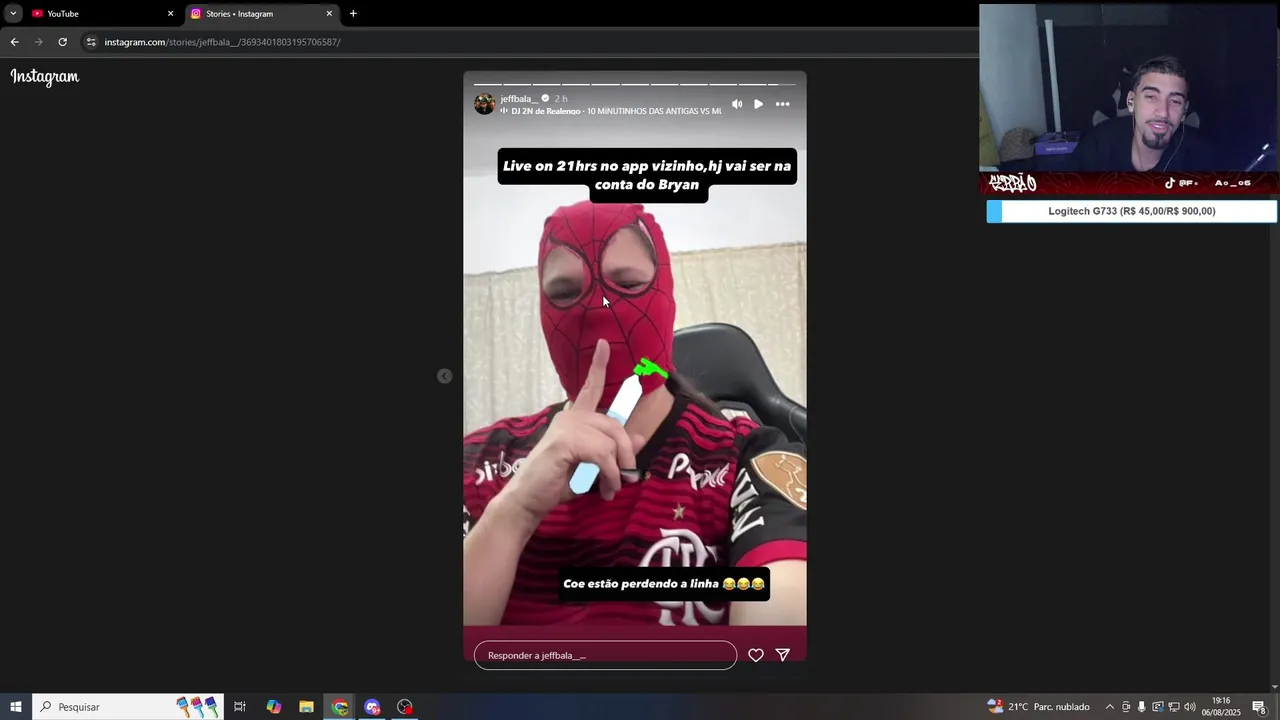Click the Logitech G733 donation goal bar
This screenshot has width=1280, height=720.
pos(1132,211)
